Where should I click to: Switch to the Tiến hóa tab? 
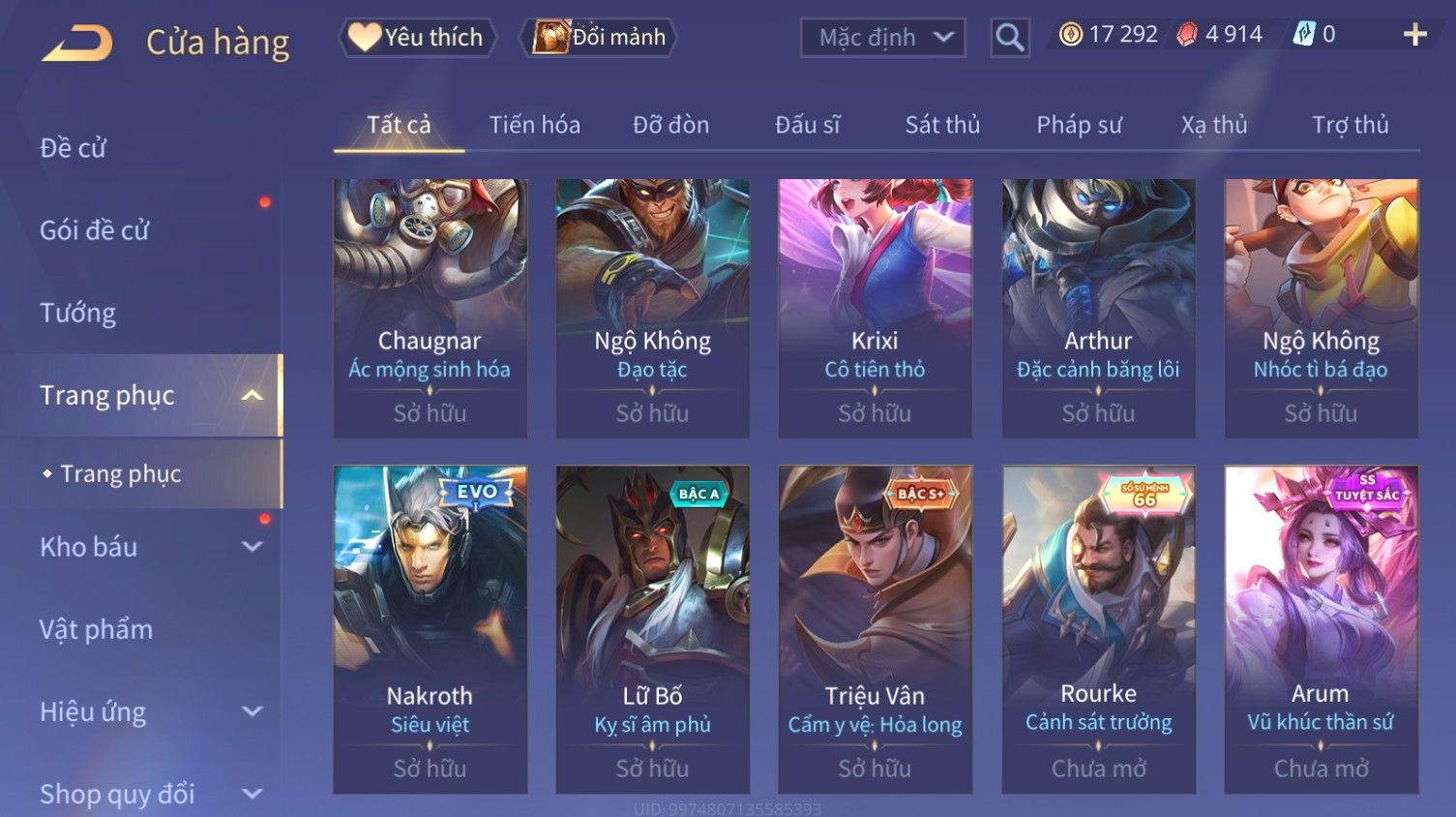[x=534, y=125]
